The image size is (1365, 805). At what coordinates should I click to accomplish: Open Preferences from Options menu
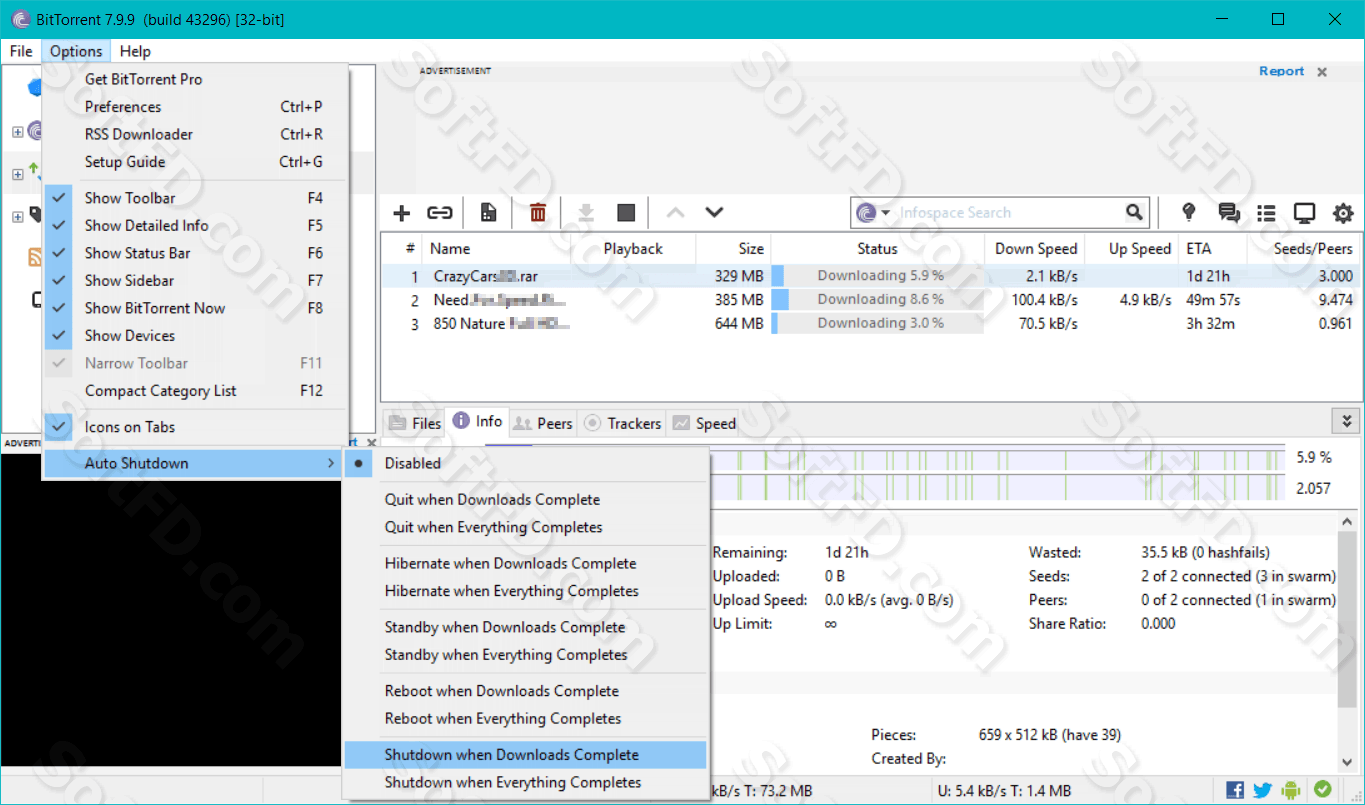coord(195,107)
